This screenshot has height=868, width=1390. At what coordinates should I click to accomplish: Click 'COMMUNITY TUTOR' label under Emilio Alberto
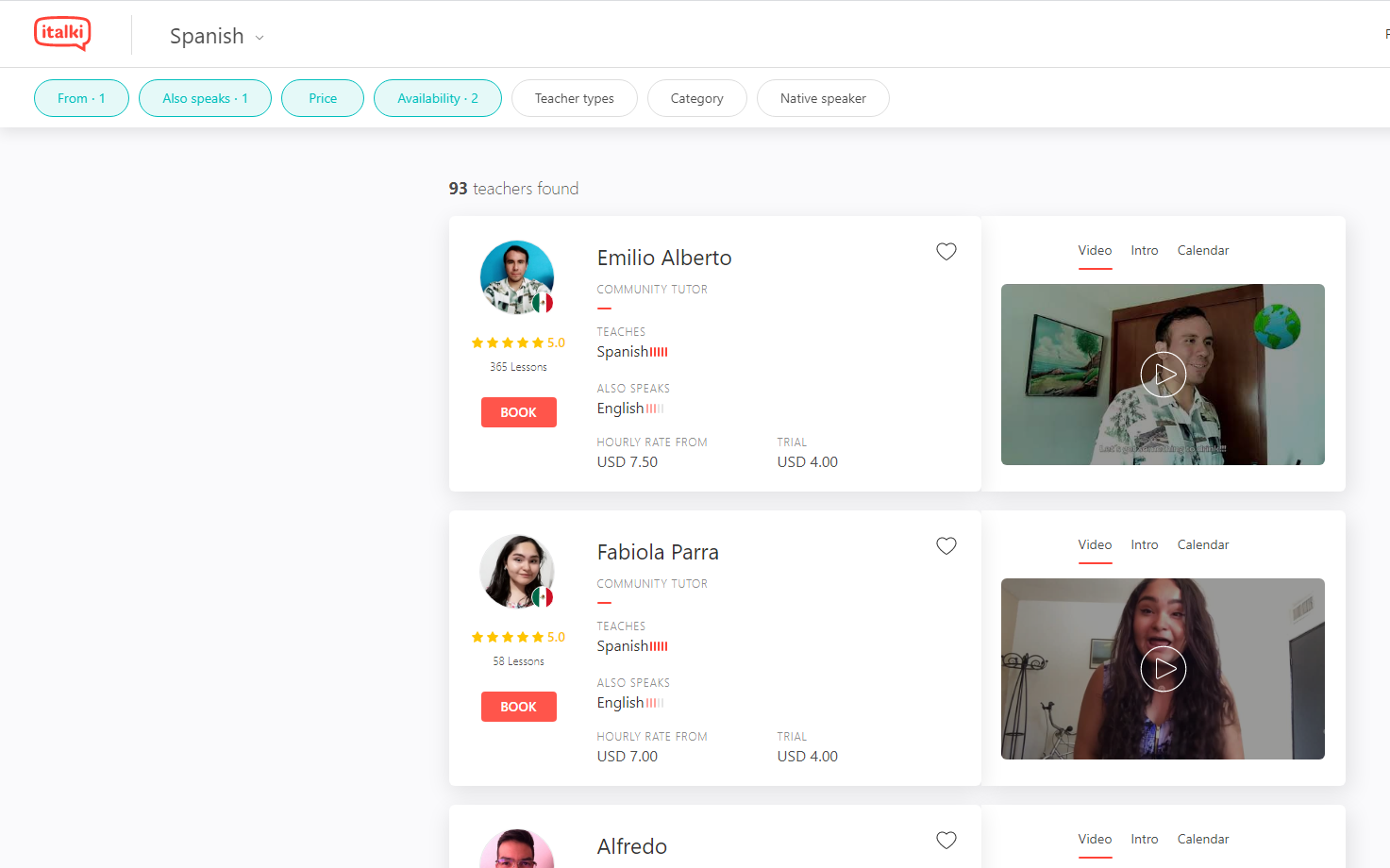652,290
